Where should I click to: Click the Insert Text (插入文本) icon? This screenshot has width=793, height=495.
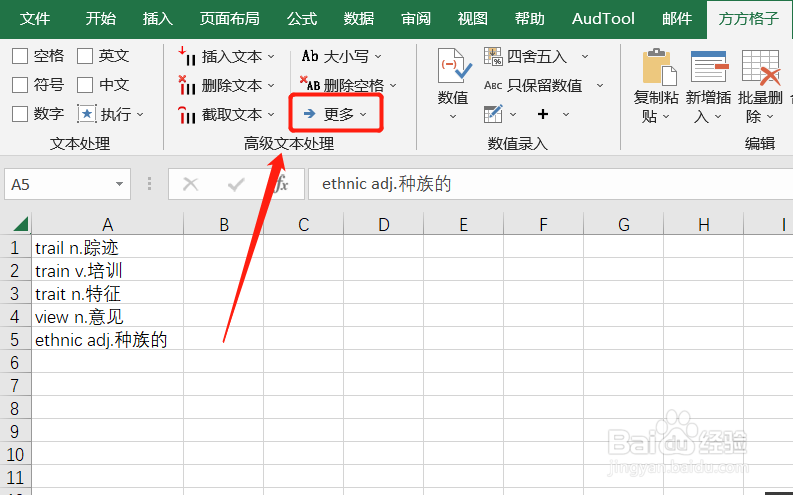tap(187, 56)
